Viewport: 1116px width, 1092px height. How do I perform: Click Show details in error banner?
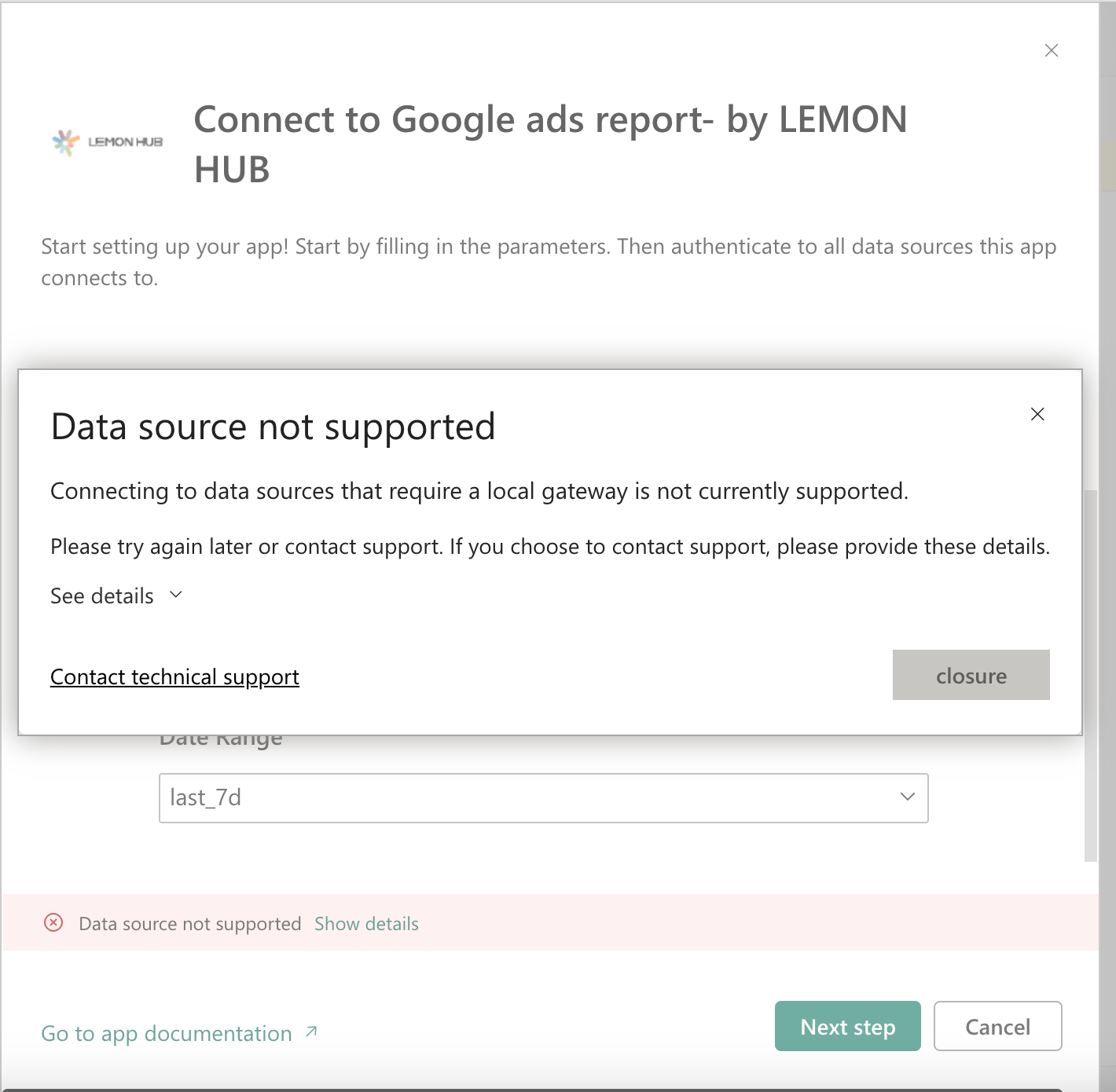(x=366, y=924)
